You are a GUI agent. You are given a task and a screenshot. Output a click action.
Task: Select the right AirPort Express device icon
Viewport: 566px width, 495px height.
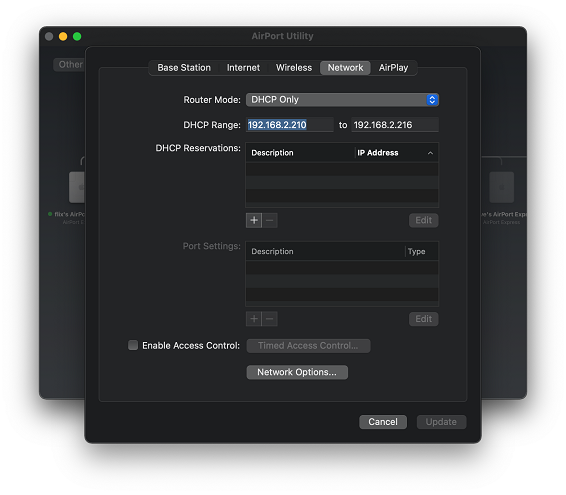tap(501, 187)
